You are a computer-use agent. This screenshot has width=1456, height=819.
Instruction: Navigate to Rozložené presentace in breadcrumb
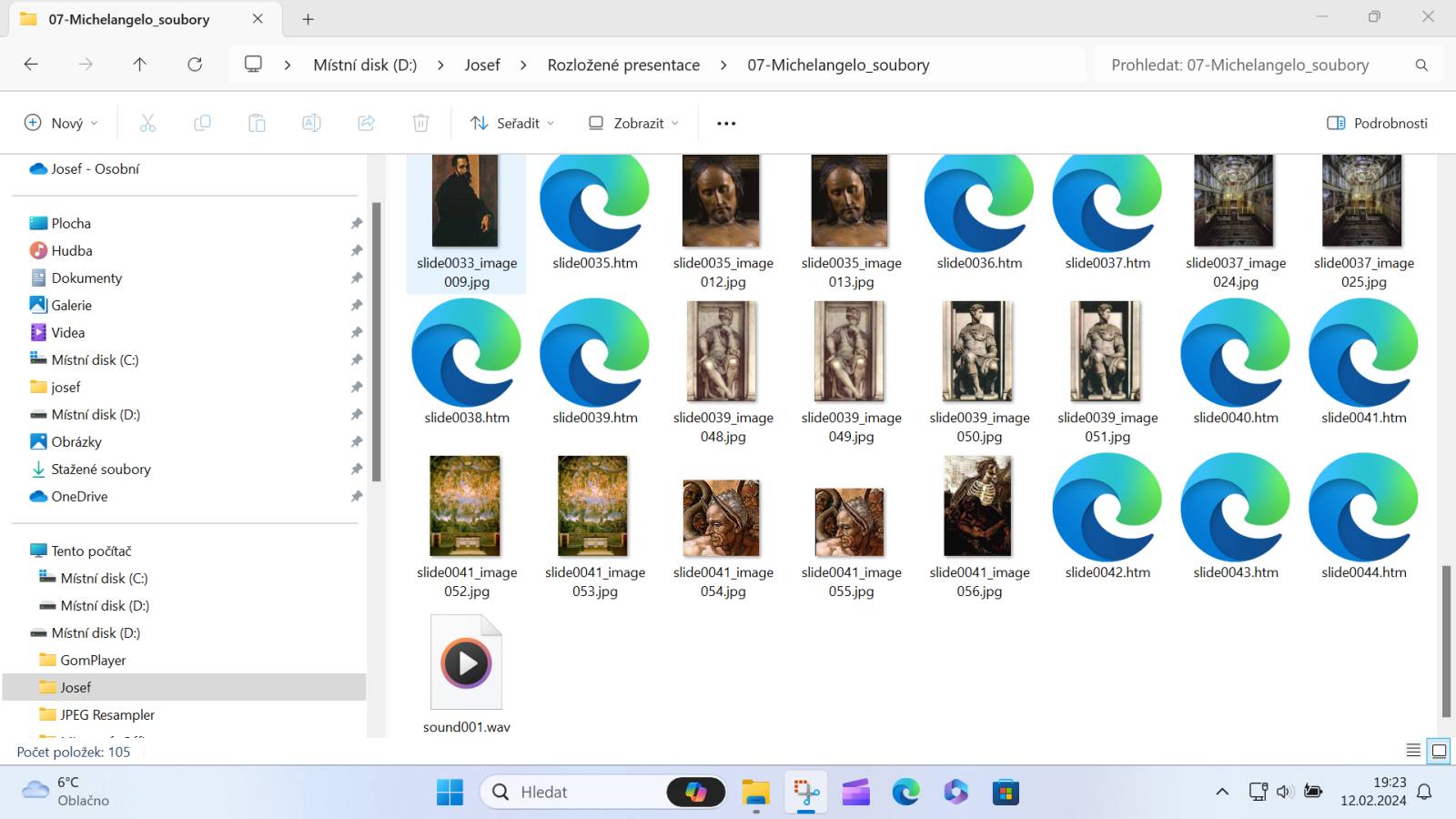623,66
